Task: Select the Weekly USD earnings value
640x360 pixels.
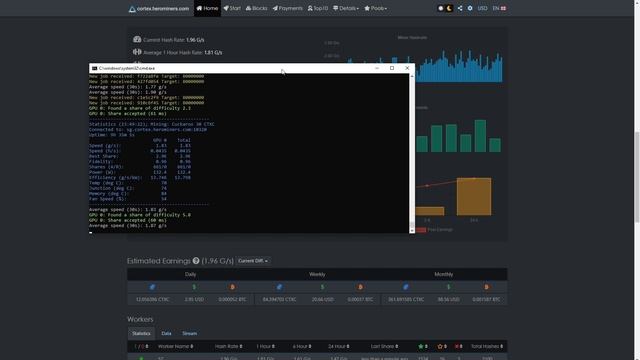Action: coord(322,299)
